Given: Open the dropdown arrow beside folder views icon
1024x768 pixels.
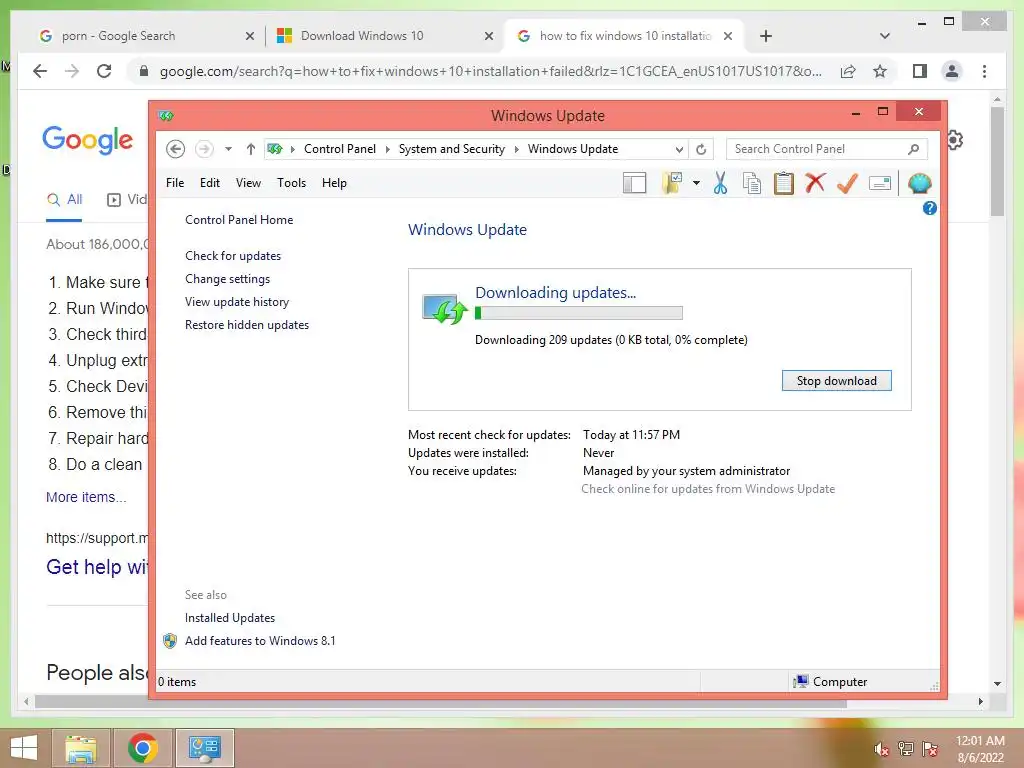Looking at the screenshot, I should click(x=696, y=184).
